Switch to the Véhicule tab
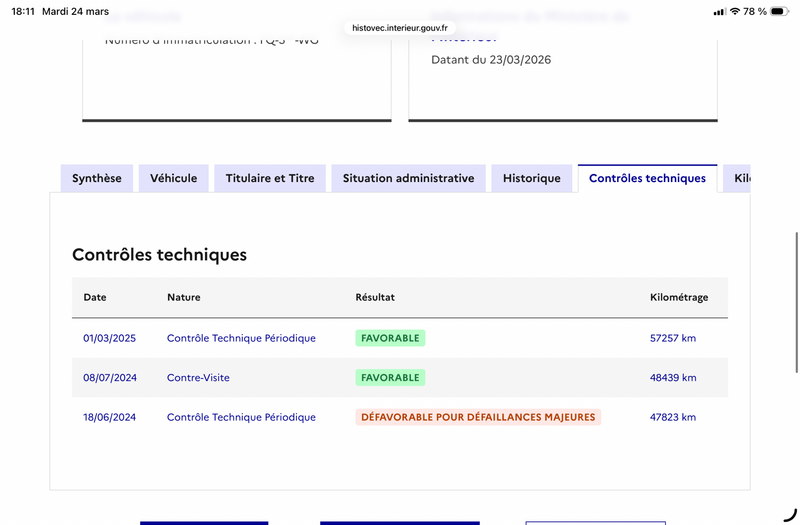 tap(173, 178)
